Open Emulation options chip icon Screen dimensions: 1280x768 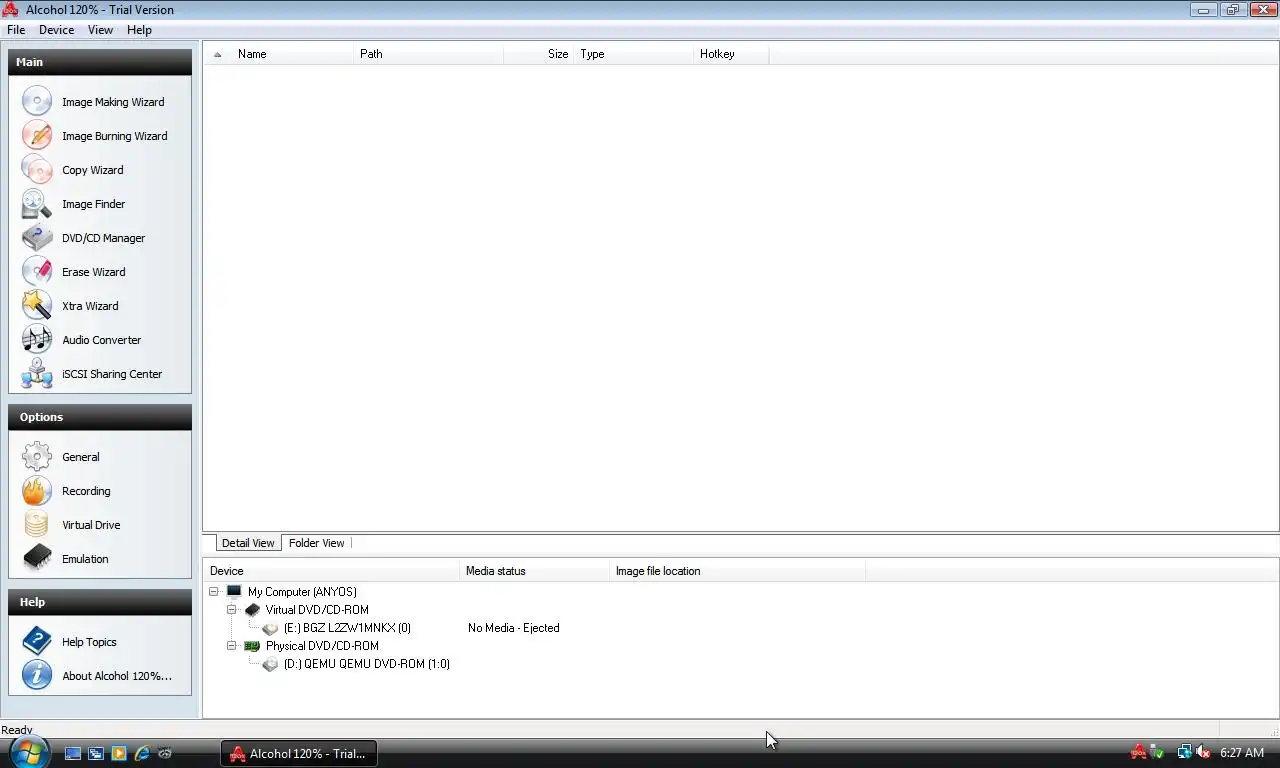37,559
